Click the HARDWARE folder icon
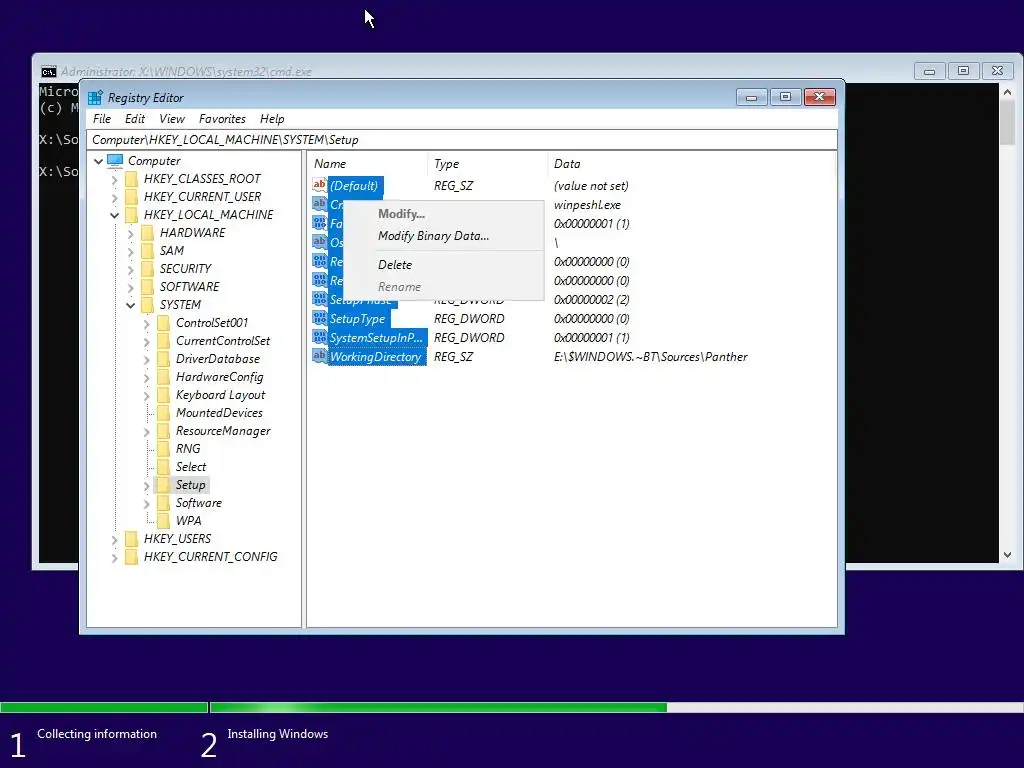The image size is (1024, 768). point(148,233)
